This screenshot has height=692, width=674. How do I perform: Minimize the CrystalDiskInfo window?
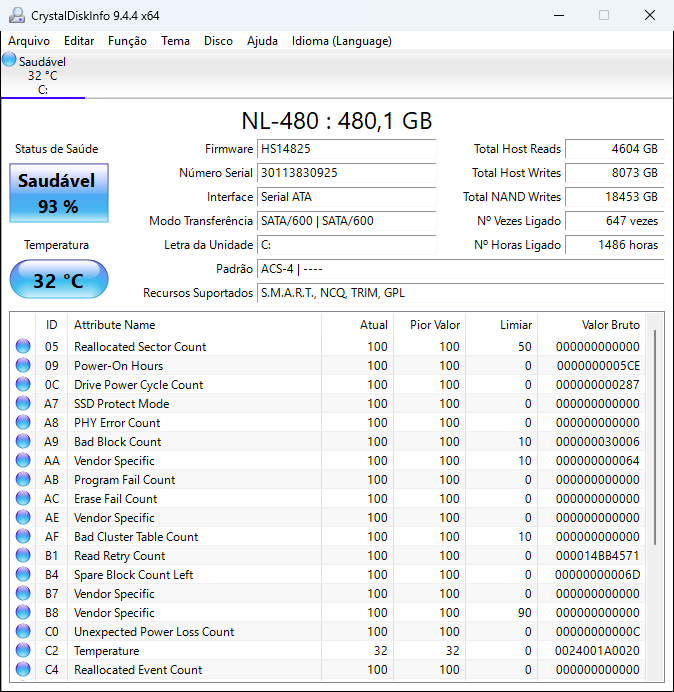(559, 15)
